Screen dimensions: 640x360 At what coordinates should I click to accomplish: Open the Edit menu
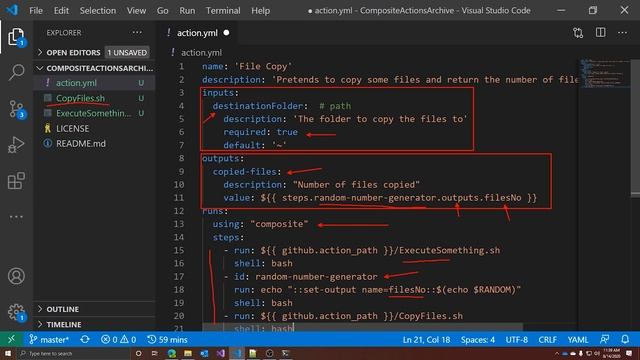point(61,11)
